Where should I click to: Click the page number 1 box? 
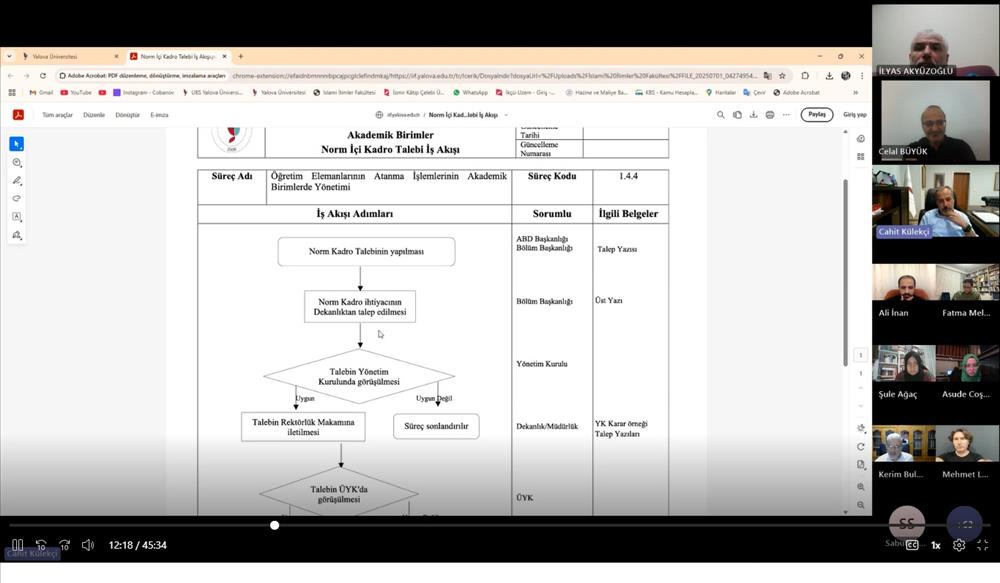point(860,355)
